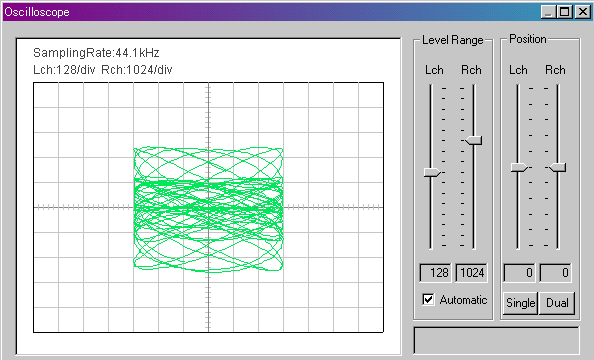Click the Single button
The height and width of the screenshot is (360, 594).
[520, 303]
